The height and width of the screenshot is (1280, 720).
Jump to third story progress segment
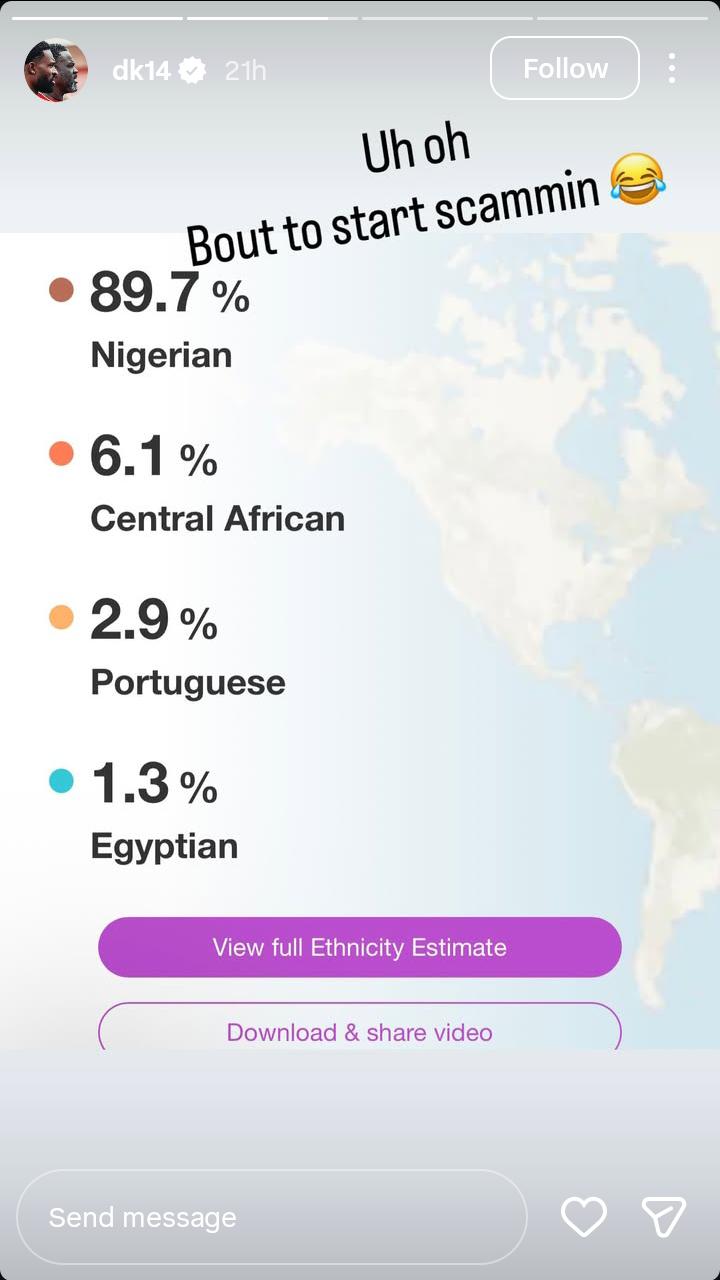(447, 18)
